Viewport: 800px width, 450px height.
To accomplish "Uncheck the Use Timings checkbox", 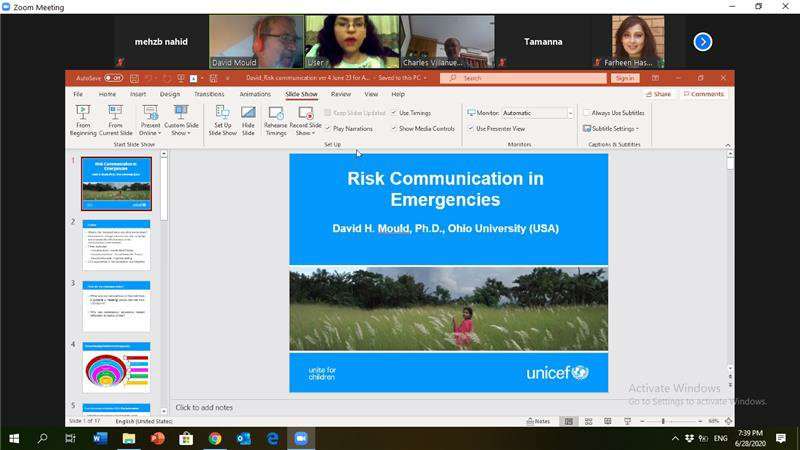I will click(x=394, y=113).
